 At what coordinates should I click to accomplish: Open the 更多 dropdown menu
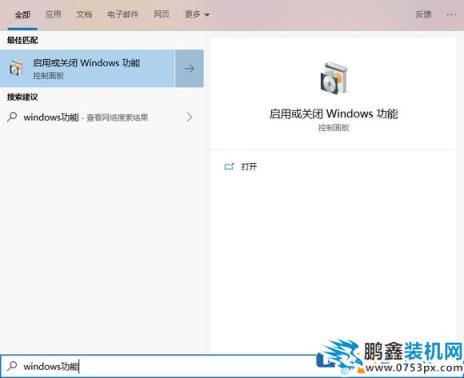[197, 14]
